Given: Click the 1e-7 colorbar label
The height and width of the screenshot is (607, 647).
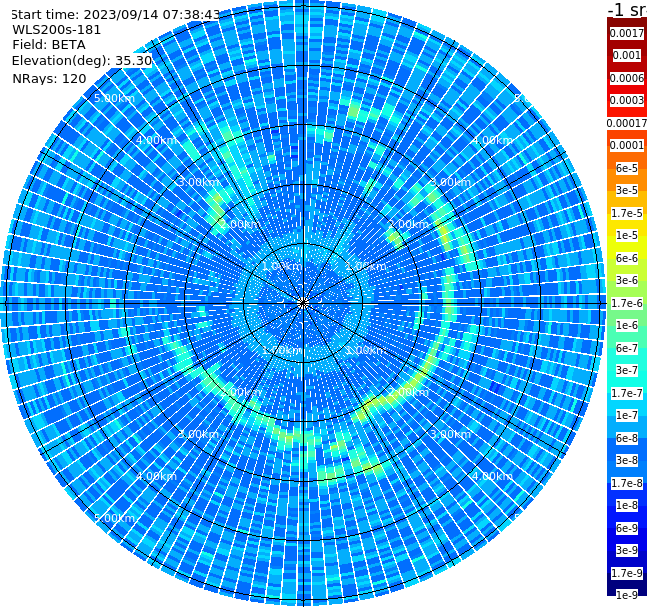Looking at the screenshot, I should (x=626, y=415).
